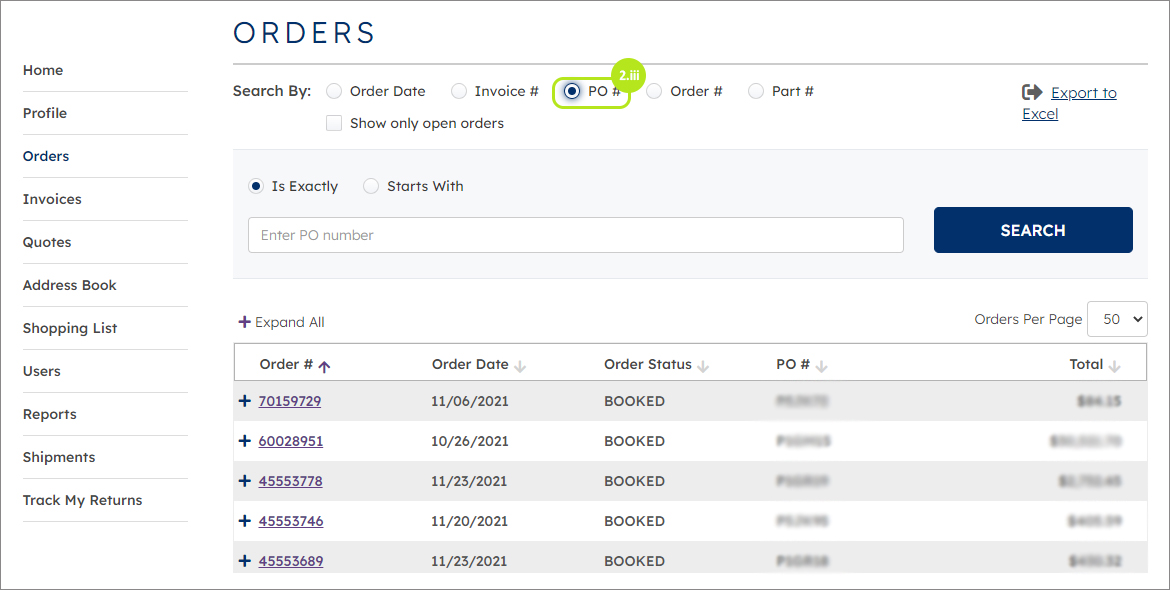This screenshot has height=590, width=1170.
Task: Expand order 45553746 row with plus icon
Action: (x=244, y=521)
